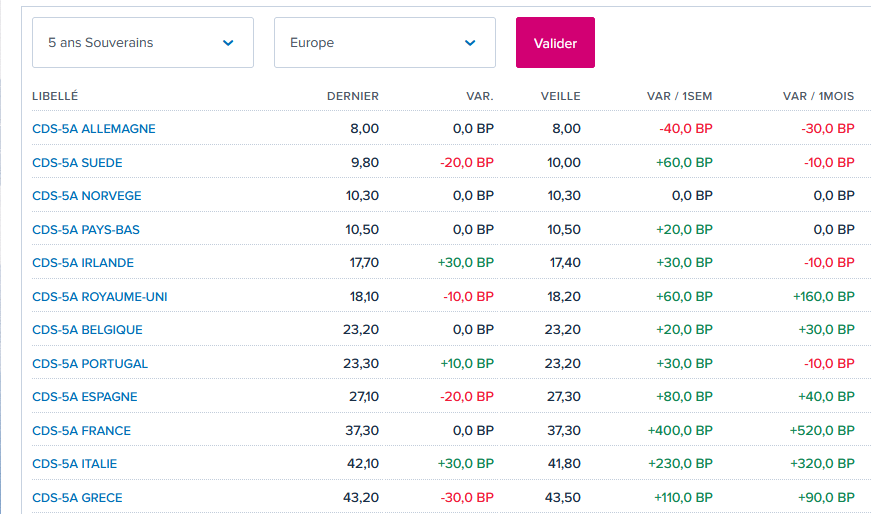
Task: View the CDS-5A BELGIQUE entry
Action: coord(87,330)
